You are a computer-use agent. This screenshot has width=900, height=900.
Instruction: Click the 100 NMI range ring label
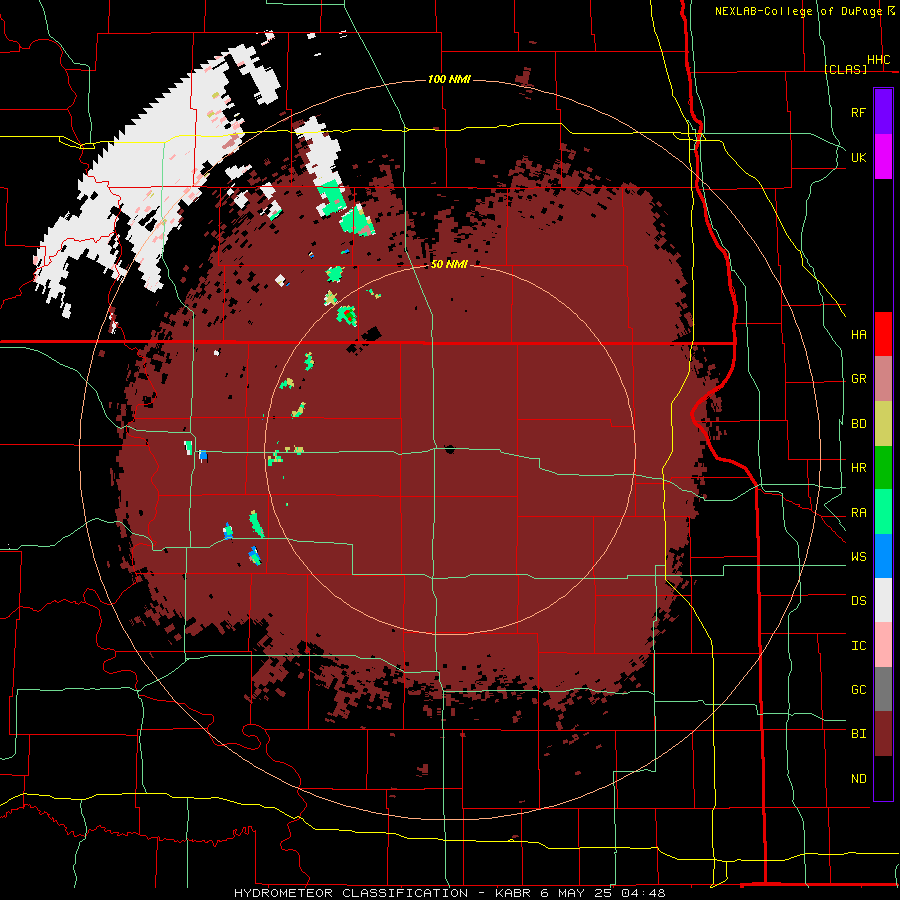[449, 79]
